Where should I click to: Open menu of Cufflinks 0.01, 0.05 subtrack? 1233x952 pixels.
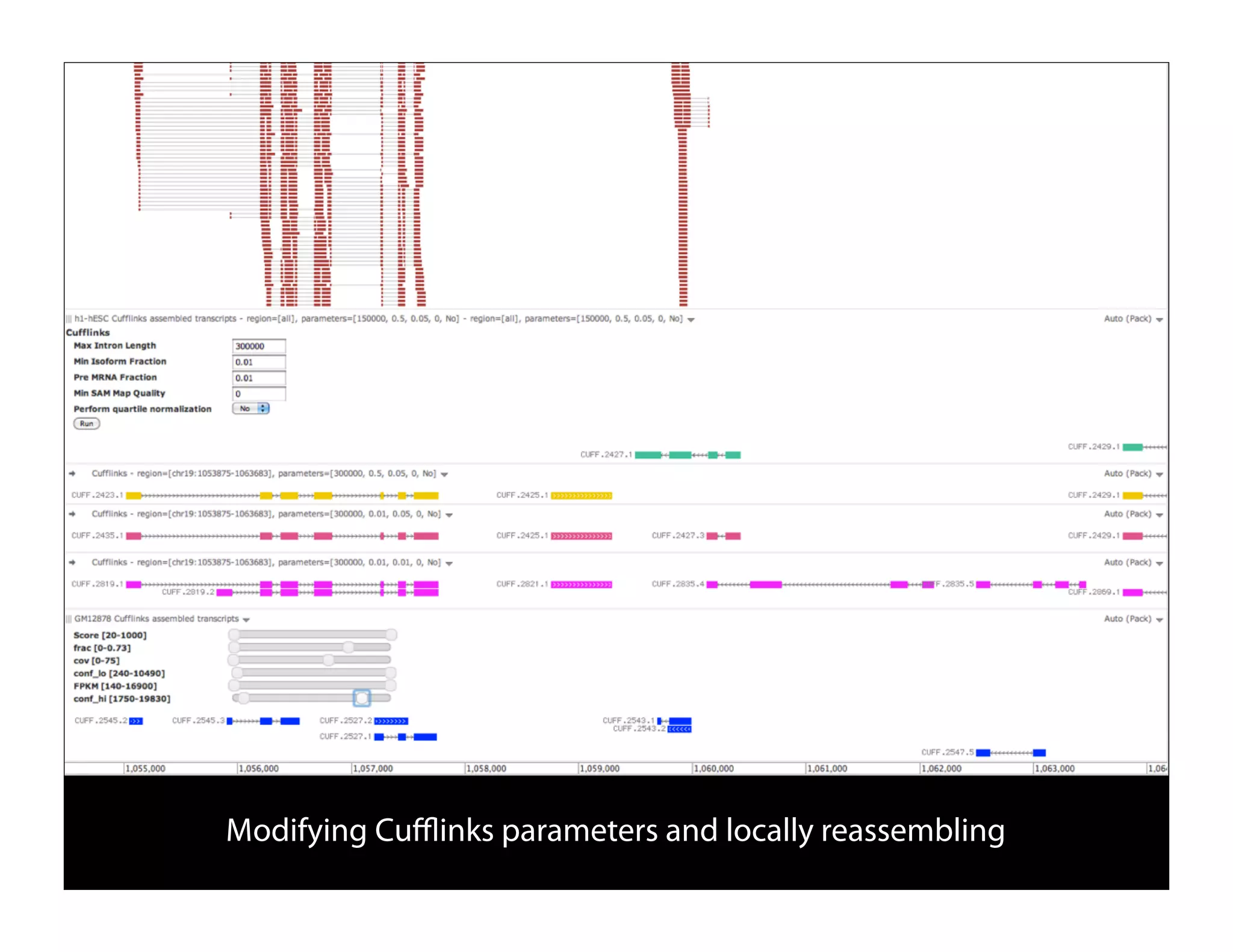pos(449,515)
